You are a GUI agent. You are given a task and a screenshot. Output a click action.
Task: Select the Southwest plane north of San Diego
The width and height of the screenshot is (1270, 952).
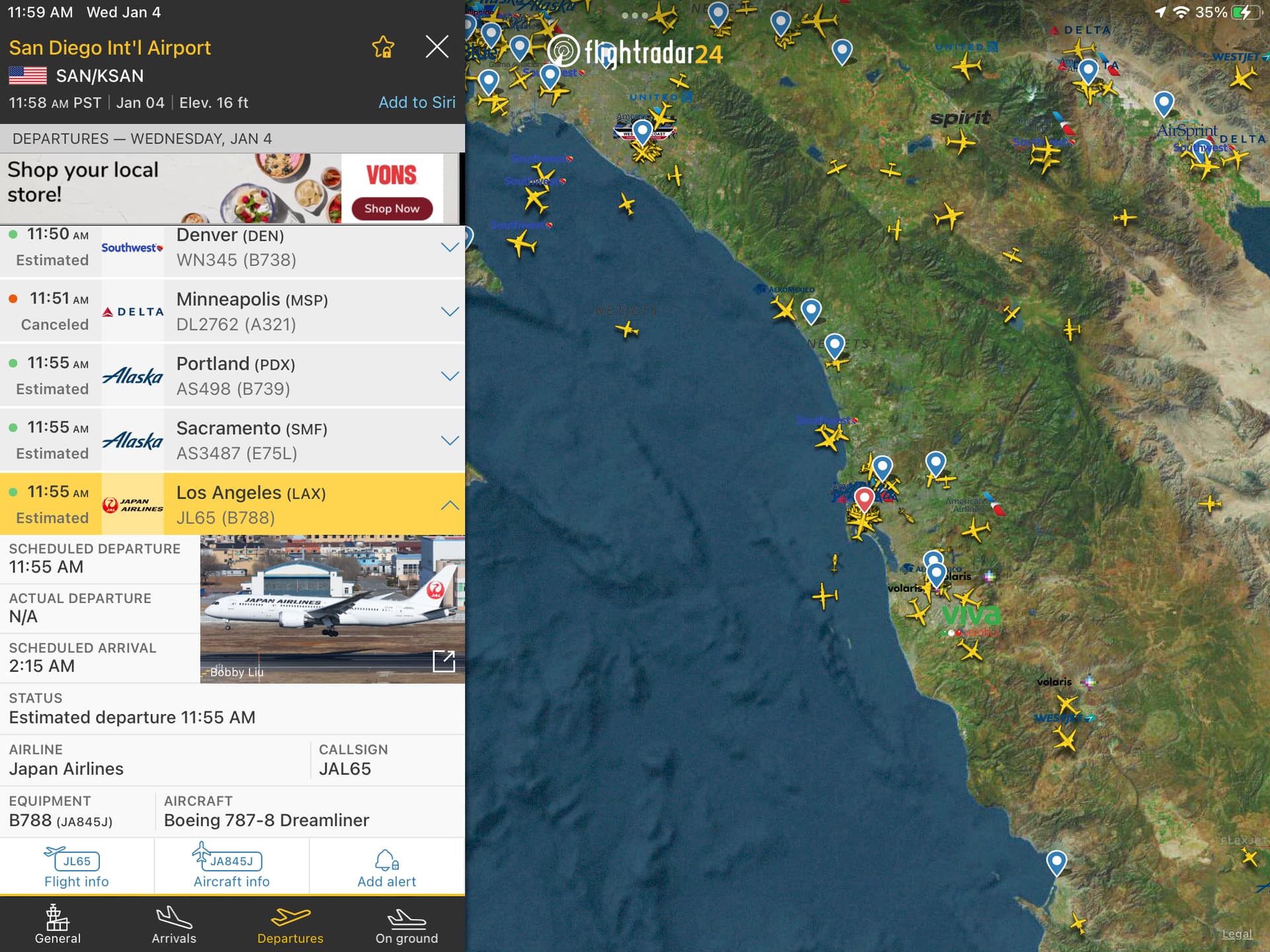830,438
